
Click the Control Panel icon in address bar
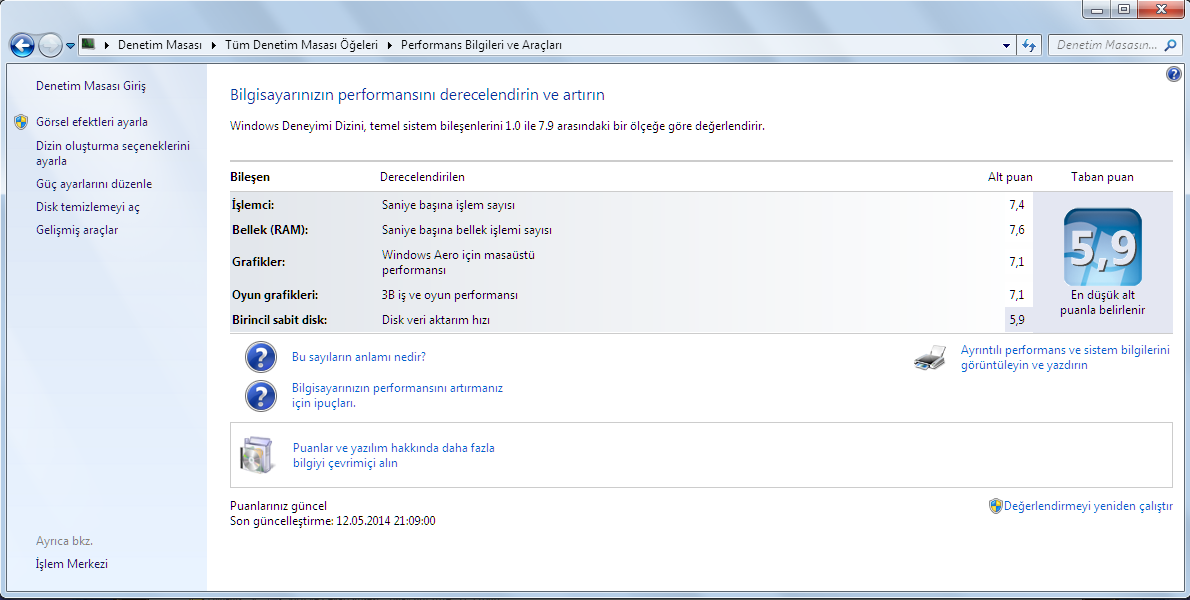coord(88,45)
